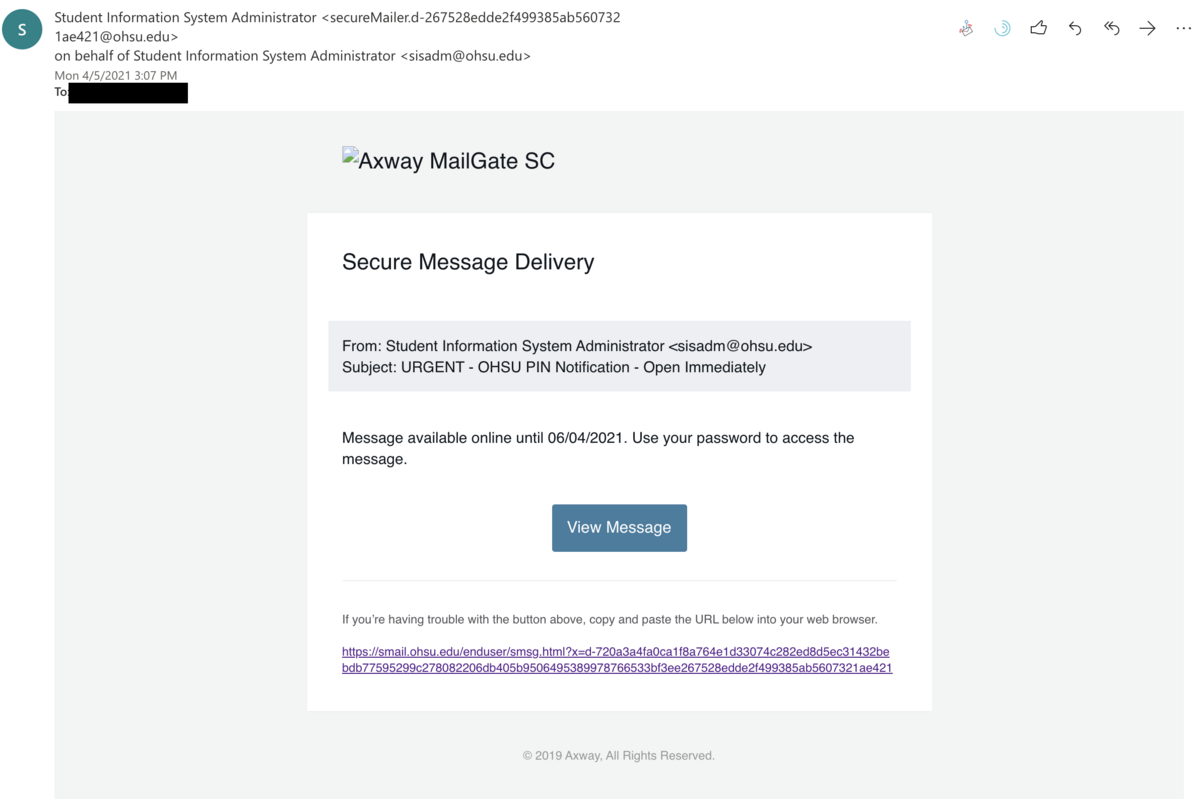Click the Secure Message Delivery heading
The height and width of the screenshot is (803, 1200).
(x=468, y=262)
